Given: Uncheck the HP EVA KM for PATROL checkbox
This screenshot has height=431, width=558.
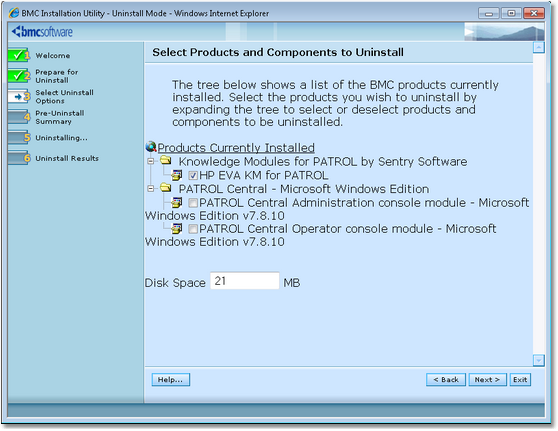Looking at the screenshot, I should (x=193, y=175).
